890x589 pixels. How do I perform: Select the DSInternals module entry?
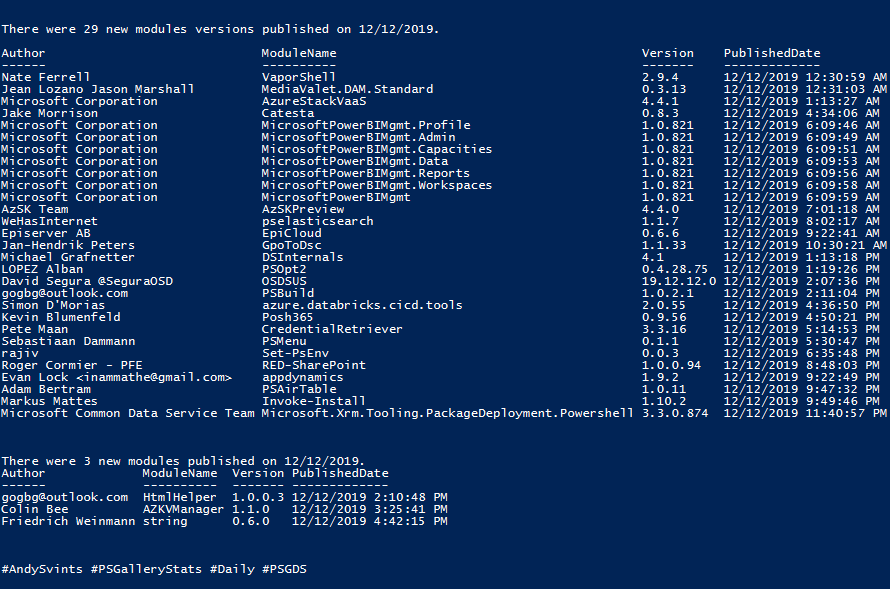coord(303,257)
